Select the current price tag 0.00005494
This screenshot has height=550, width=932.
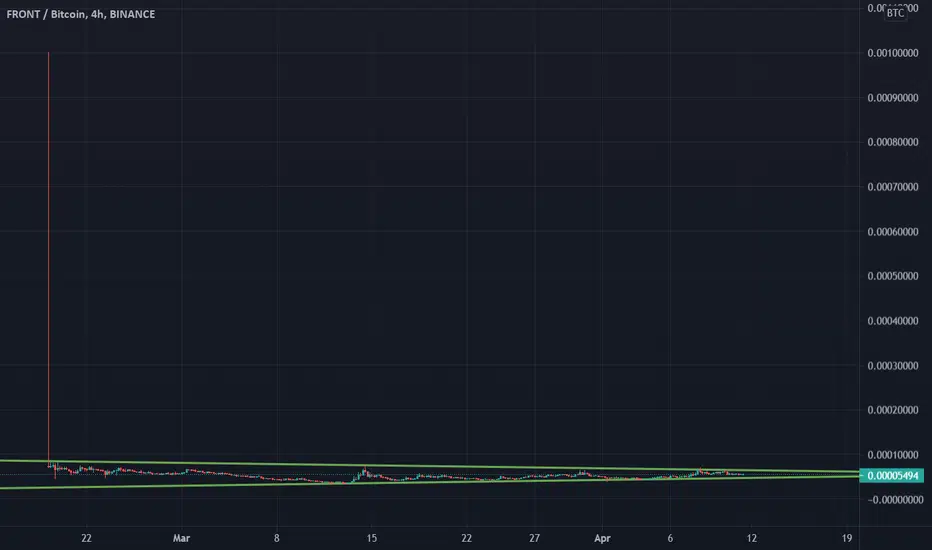[x=892, y=476]
